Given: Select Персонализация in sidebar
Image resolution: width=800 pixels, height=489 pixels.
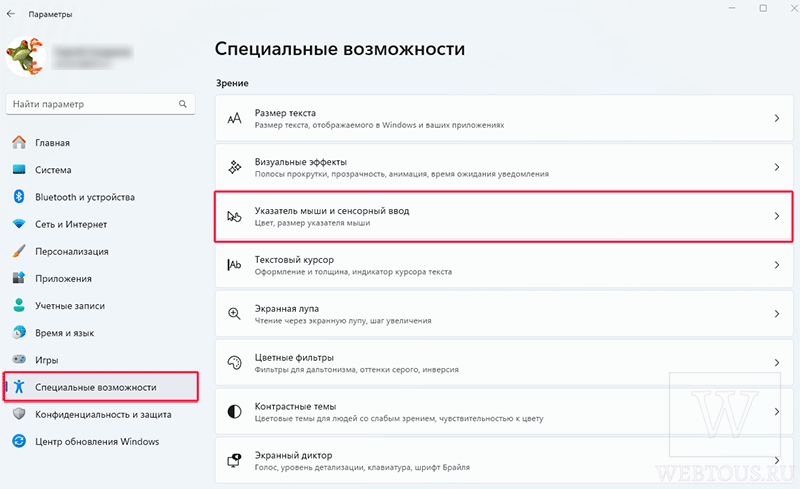Looking at the screenshot, I should pyautogui.click(x=101, y=251).
